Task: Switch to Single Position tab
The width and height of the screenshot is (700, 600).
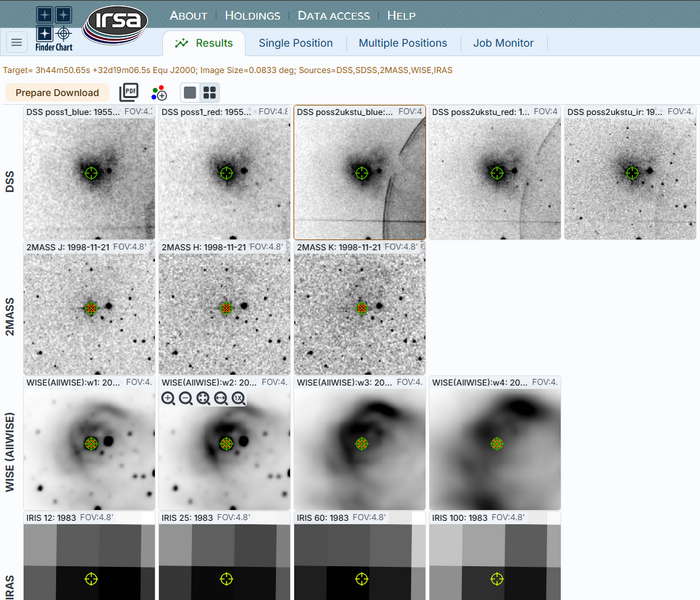Action: tap(296, 43)
